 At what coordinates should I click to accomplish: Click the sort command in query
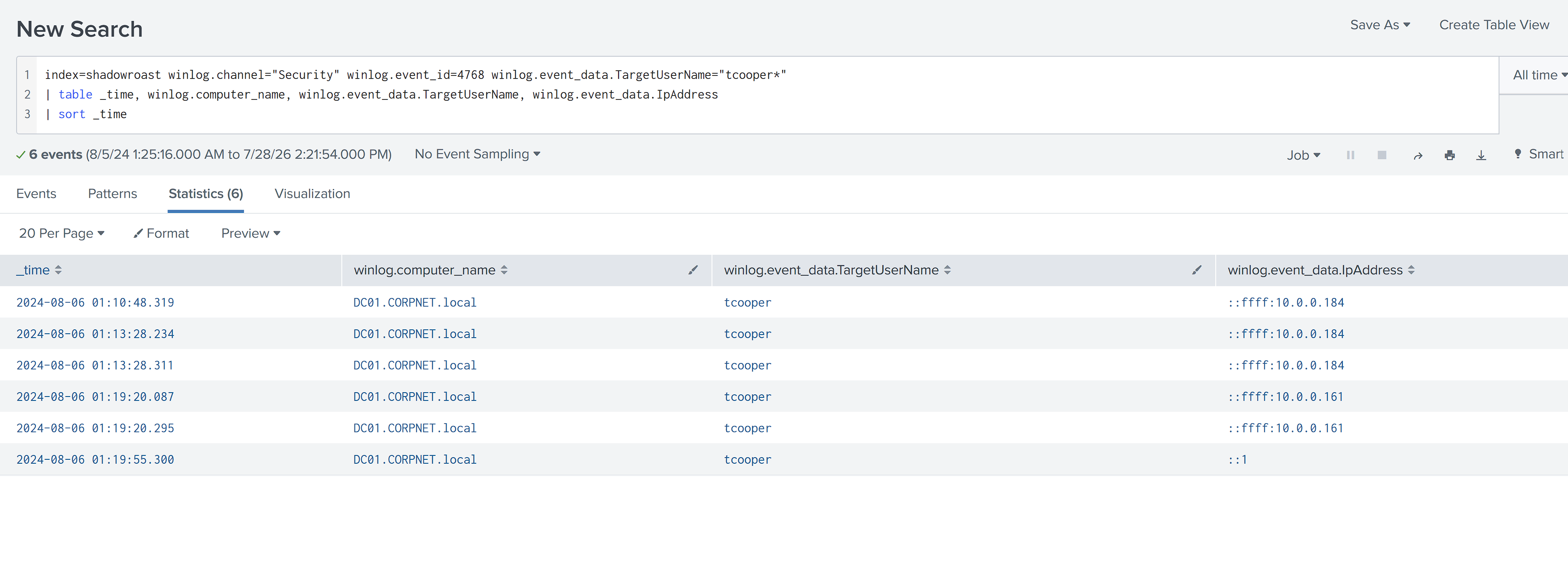click(72, 114)
